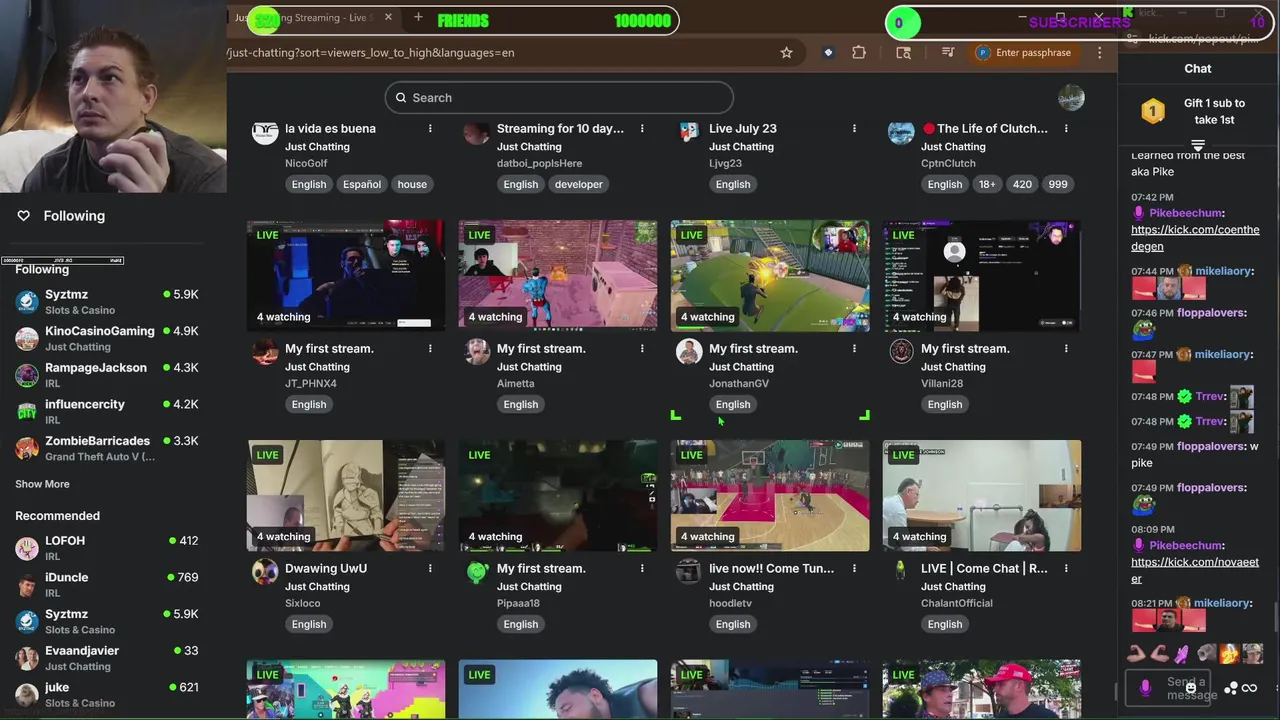
Task: Open iDuncle recommended channel
Action: (107, 585)
